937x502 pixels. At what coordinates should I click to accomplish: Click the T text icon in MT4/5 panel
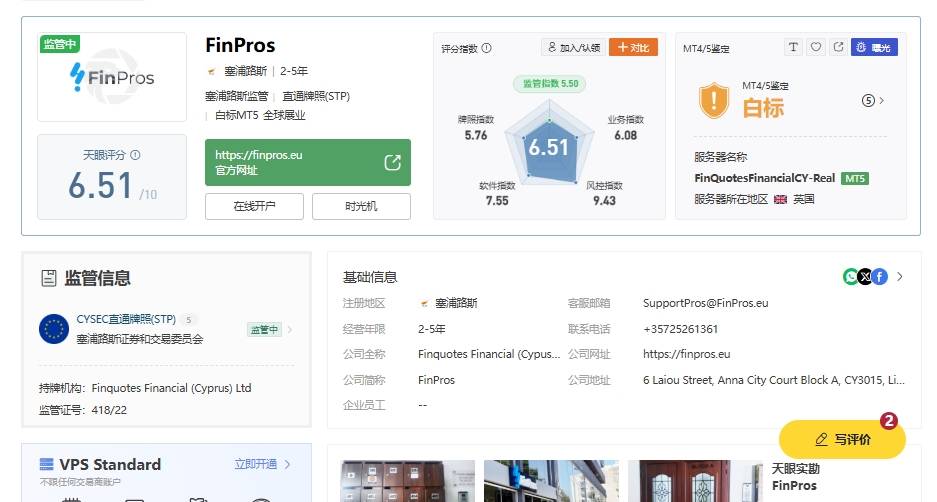[793, 47]
